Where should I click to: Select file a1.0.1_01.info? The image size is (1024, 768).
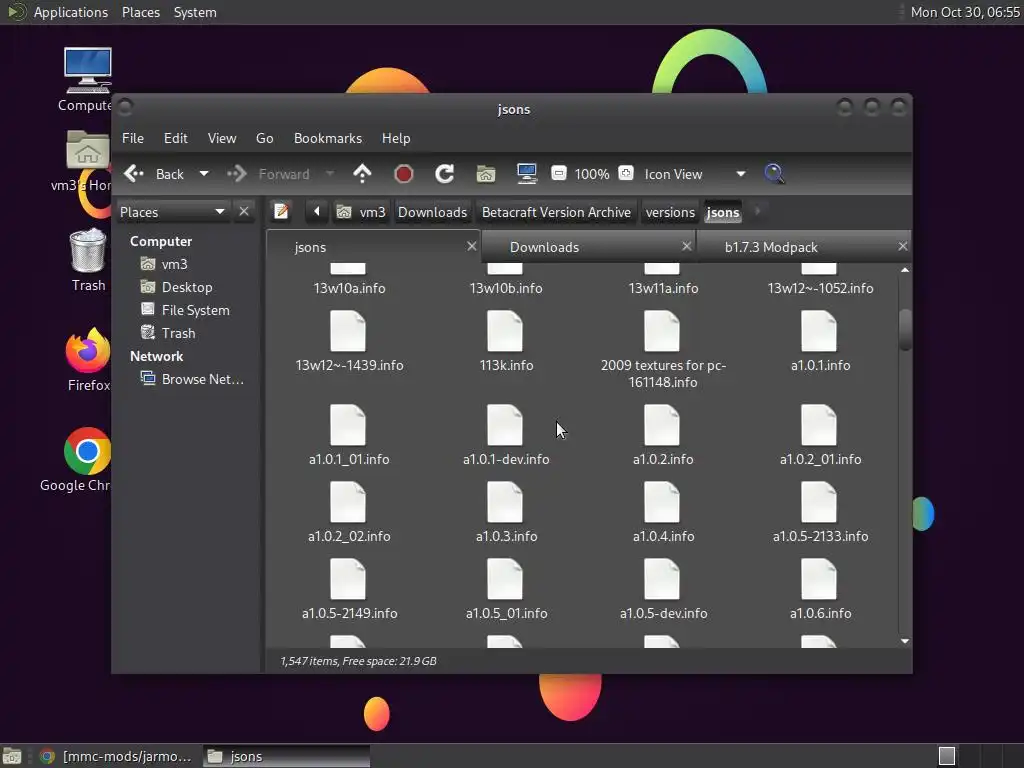click(x=349, y=435)
